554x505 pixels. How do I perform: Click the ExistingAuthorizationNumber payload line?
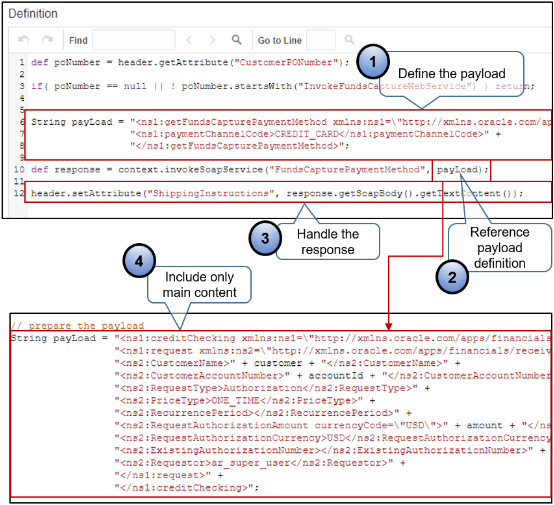pos(330,451)
